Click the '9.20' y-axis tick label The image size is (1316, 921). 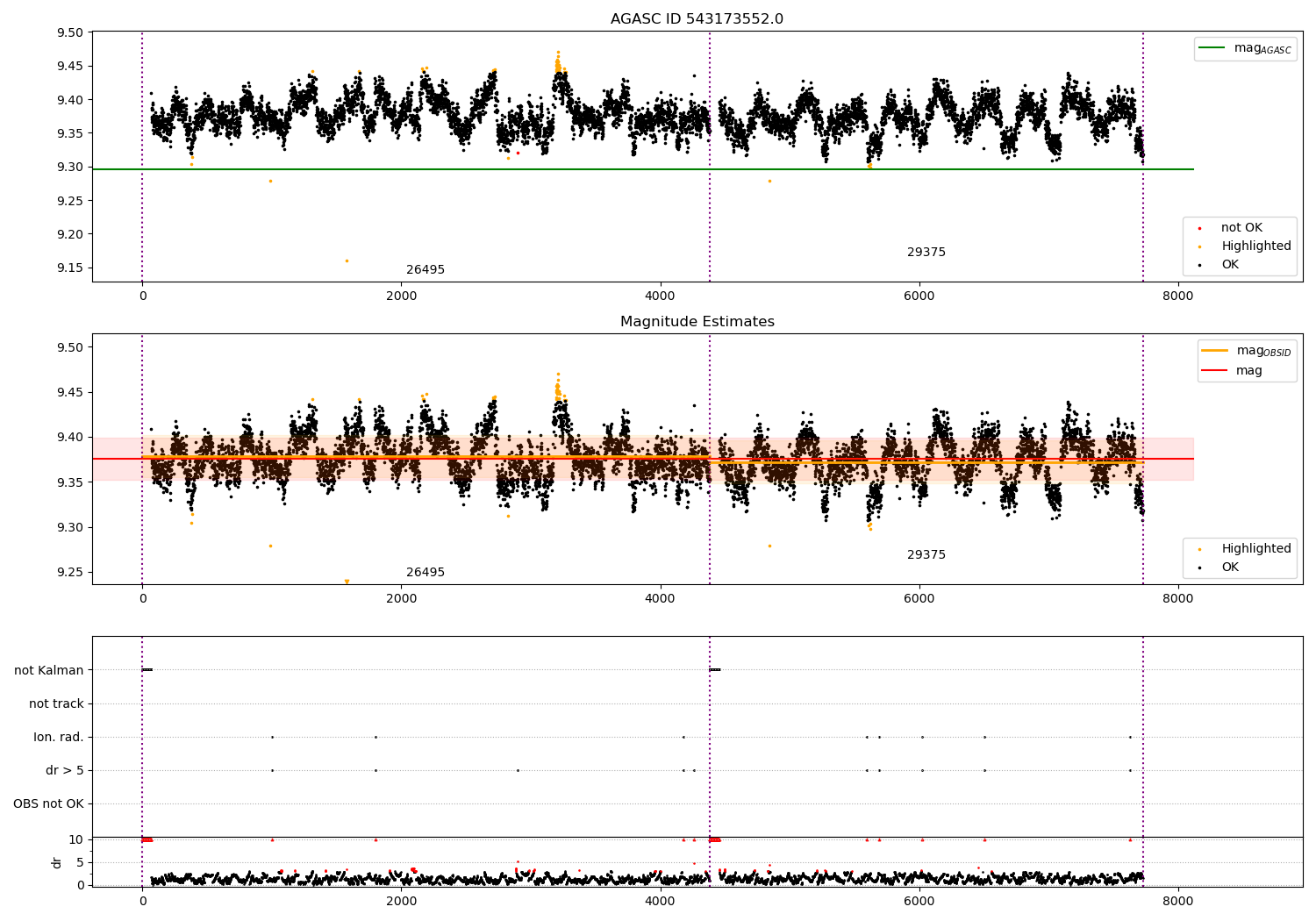pos(69,234)
